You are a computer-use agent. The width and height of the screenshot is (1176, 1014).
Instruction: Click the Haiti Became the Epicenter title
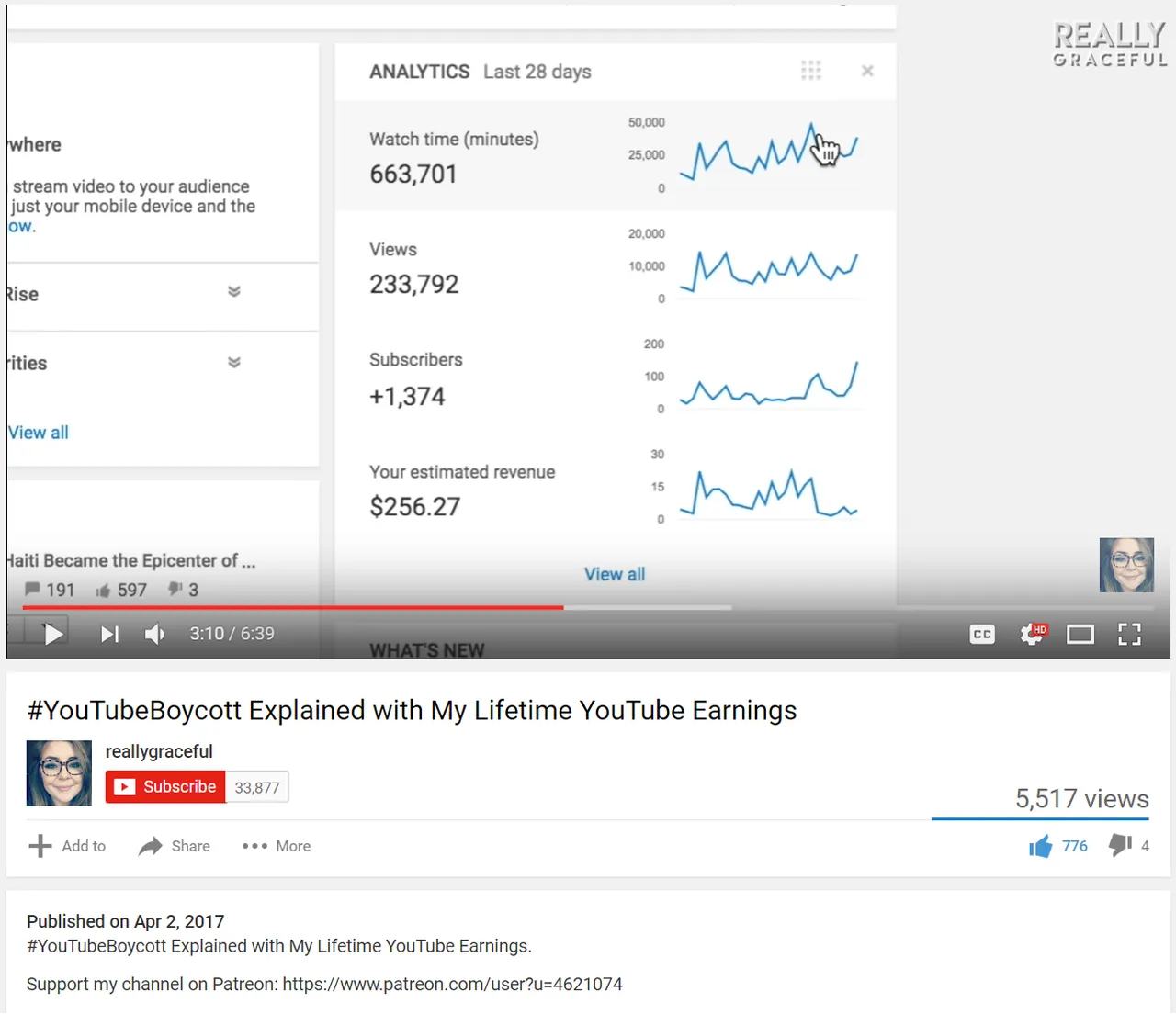(x=131, y=560)
